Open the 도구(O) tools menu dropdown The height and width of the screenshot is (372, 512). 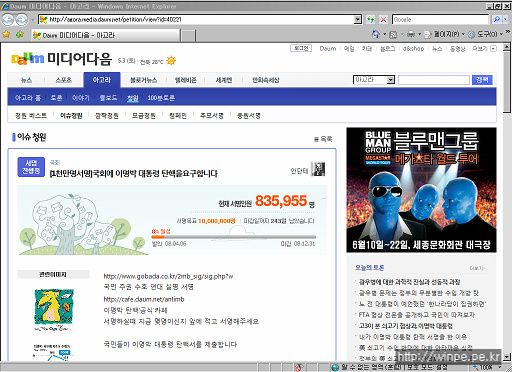pyautogui.click(x=485, y=34)
